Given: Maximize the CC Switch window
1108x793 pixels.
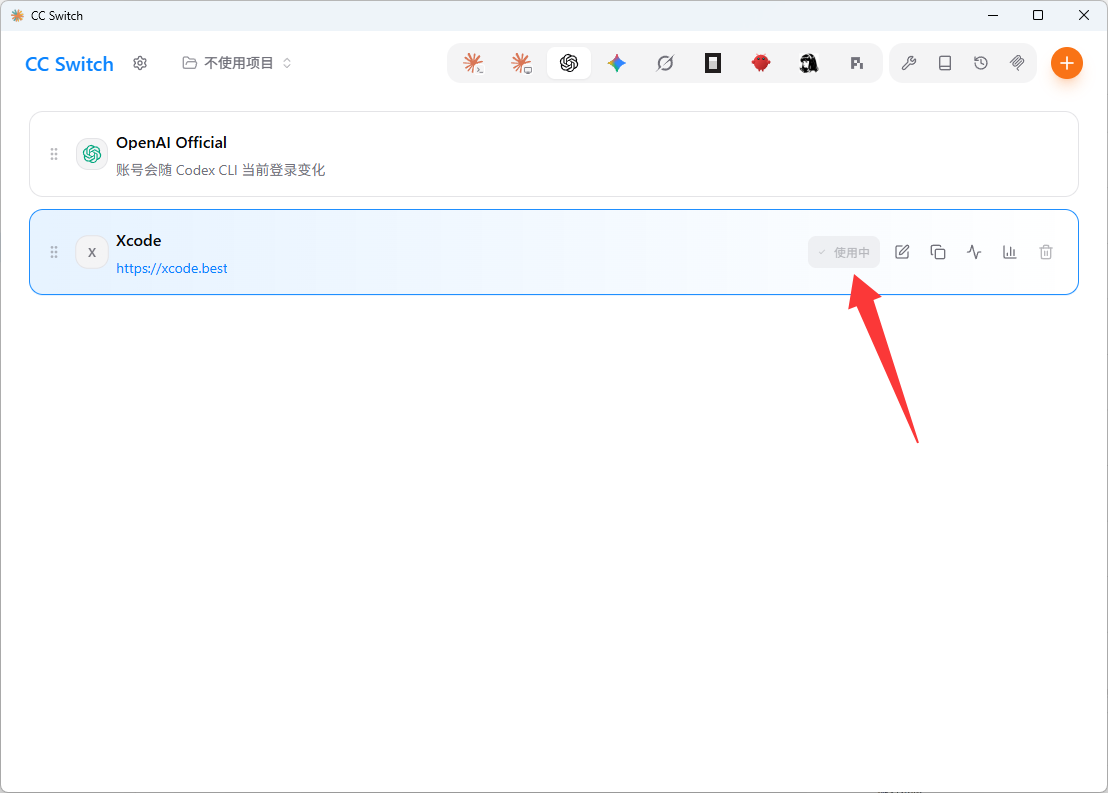Looking at the screenshot, I should [x=1038, y=16].
